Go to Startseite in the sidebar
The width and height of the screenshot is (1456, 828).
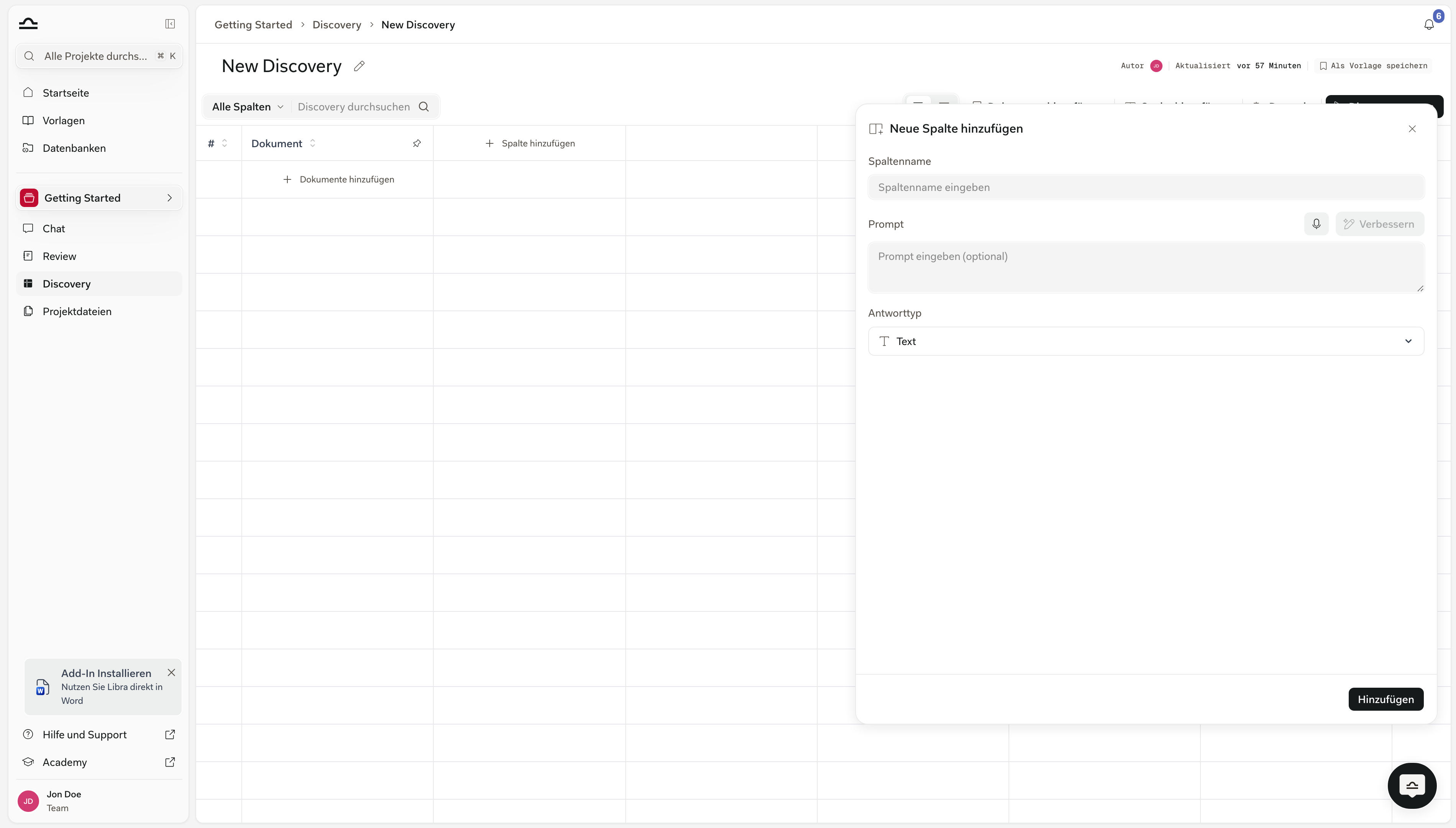[99, 93]
